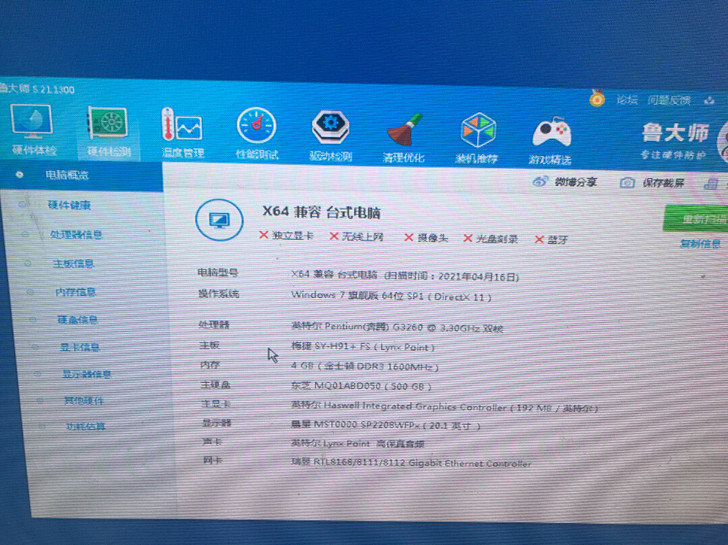The height and width of the screenshot is (545, 728).
Task: Open 论坛 forum link
Action: click(x=627, y=100)
